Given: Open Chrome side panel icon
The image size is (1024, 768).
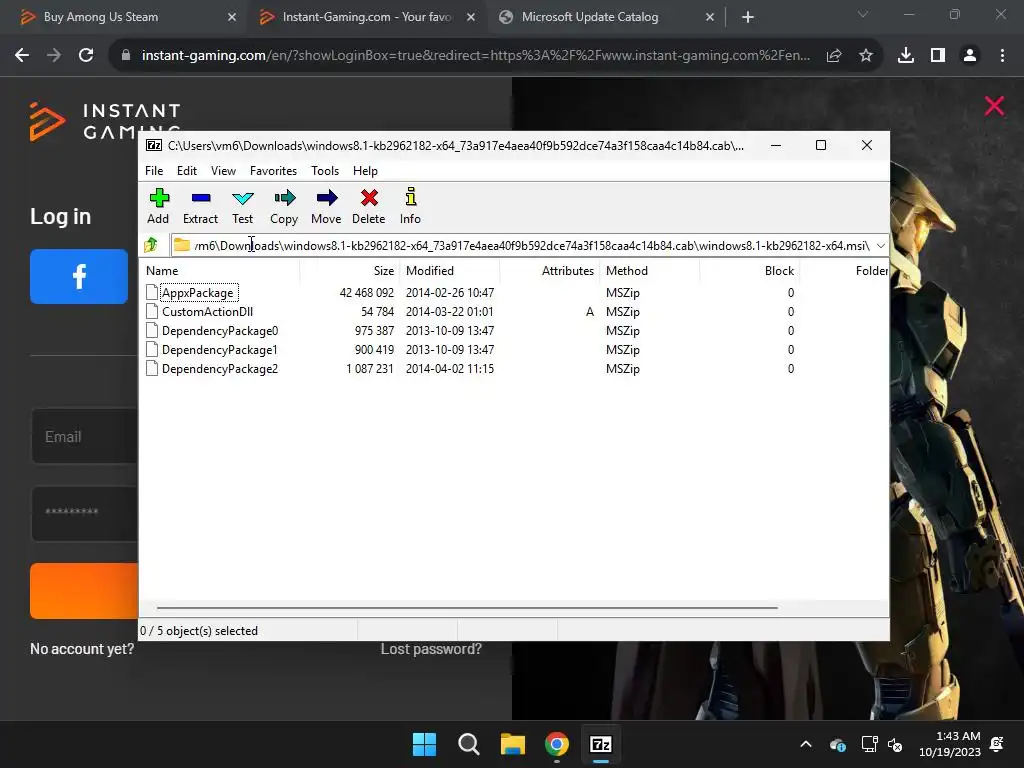Looking at the screenshot, I should click(938, 56).
